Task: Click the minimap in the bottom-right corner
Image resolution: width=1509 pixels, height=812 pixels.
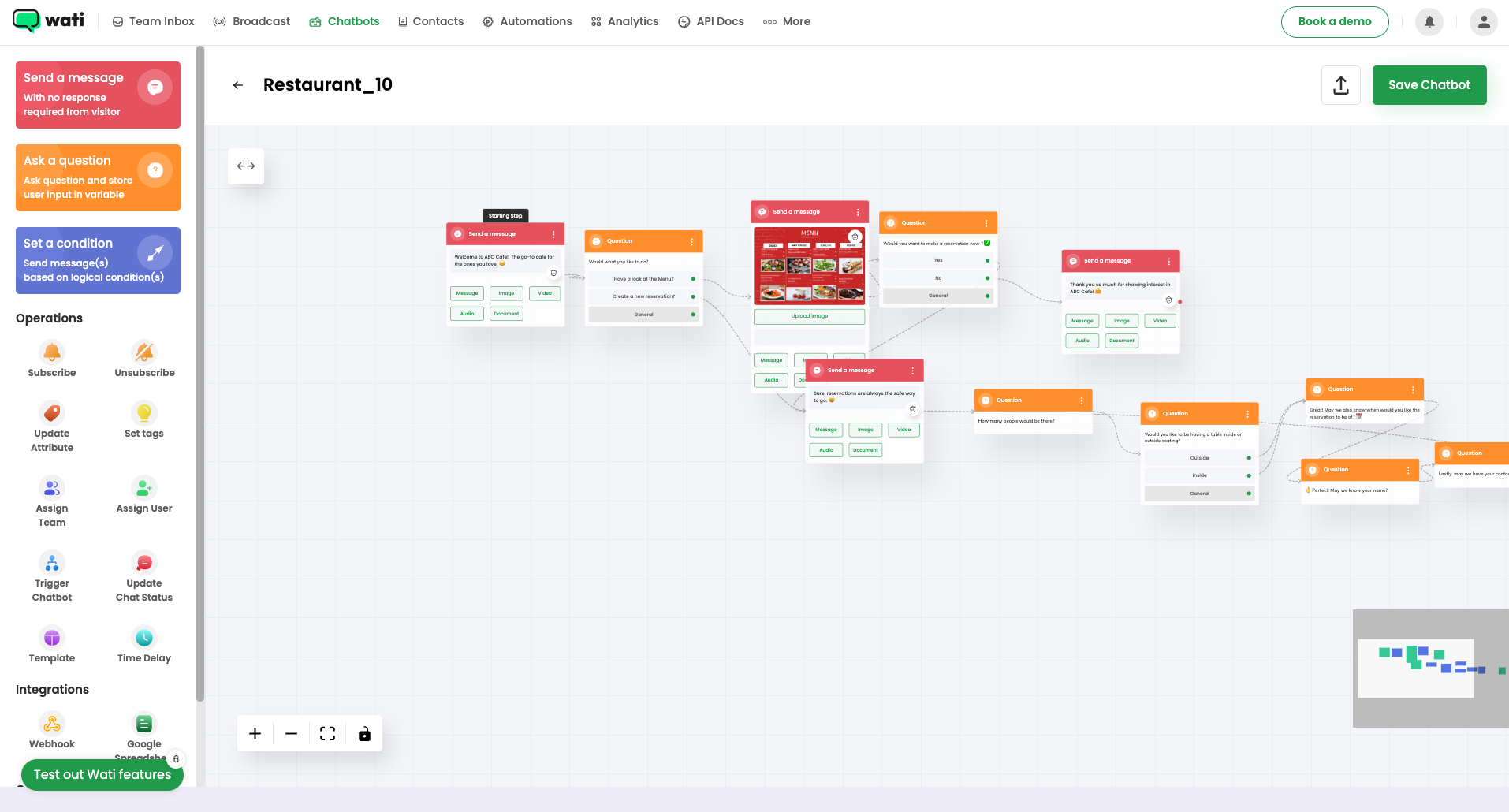Action: 1430,668
